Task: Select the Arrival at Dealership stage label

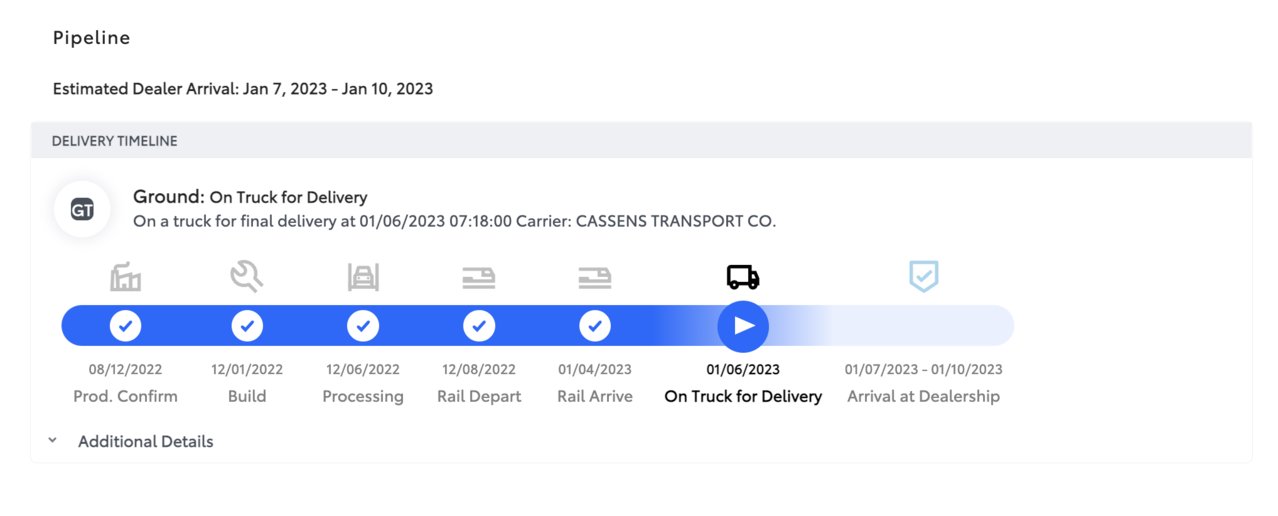Action: [x=923, y=396]
